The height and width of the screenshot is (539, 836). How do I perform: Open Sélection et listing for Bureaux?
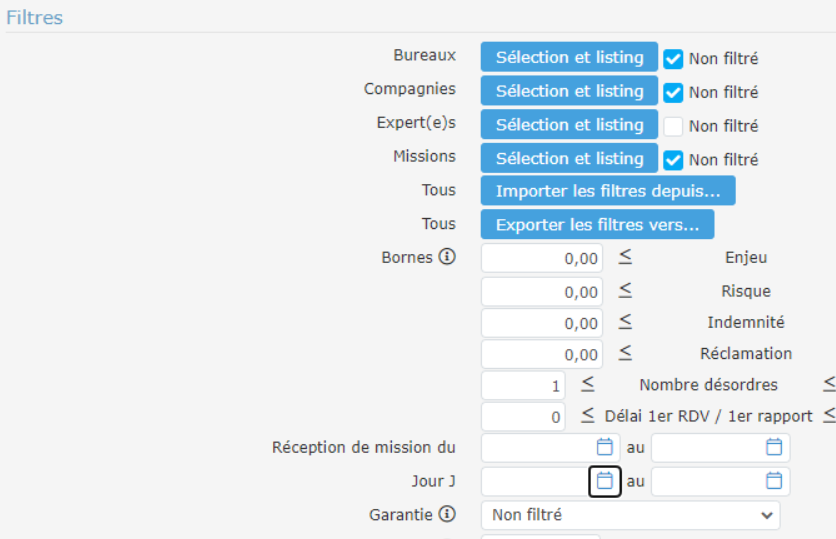(x=569, y=57)
